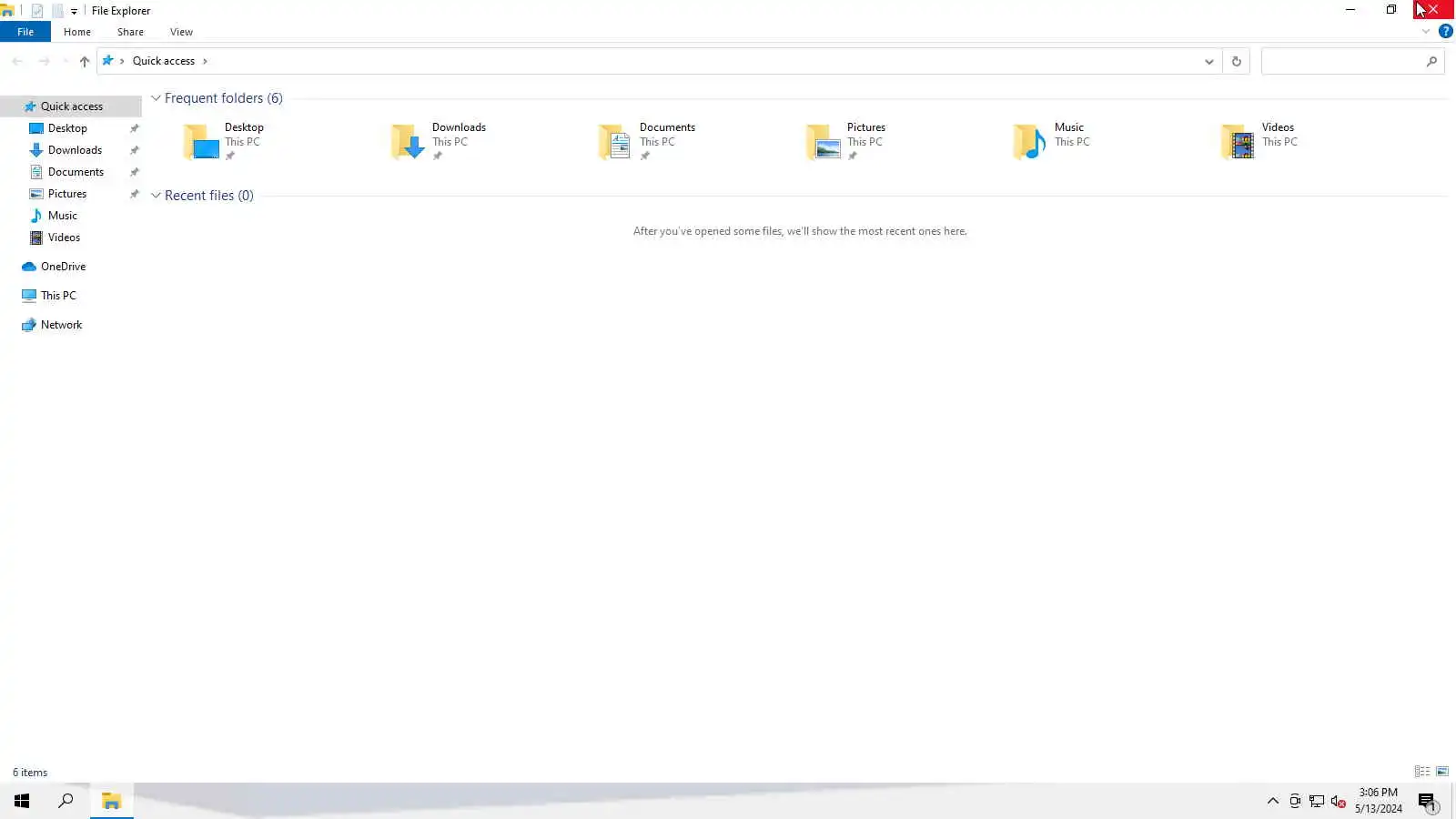Click File Explorer taskbar button
The image size is (1456, 819).
tap(112, 801)
